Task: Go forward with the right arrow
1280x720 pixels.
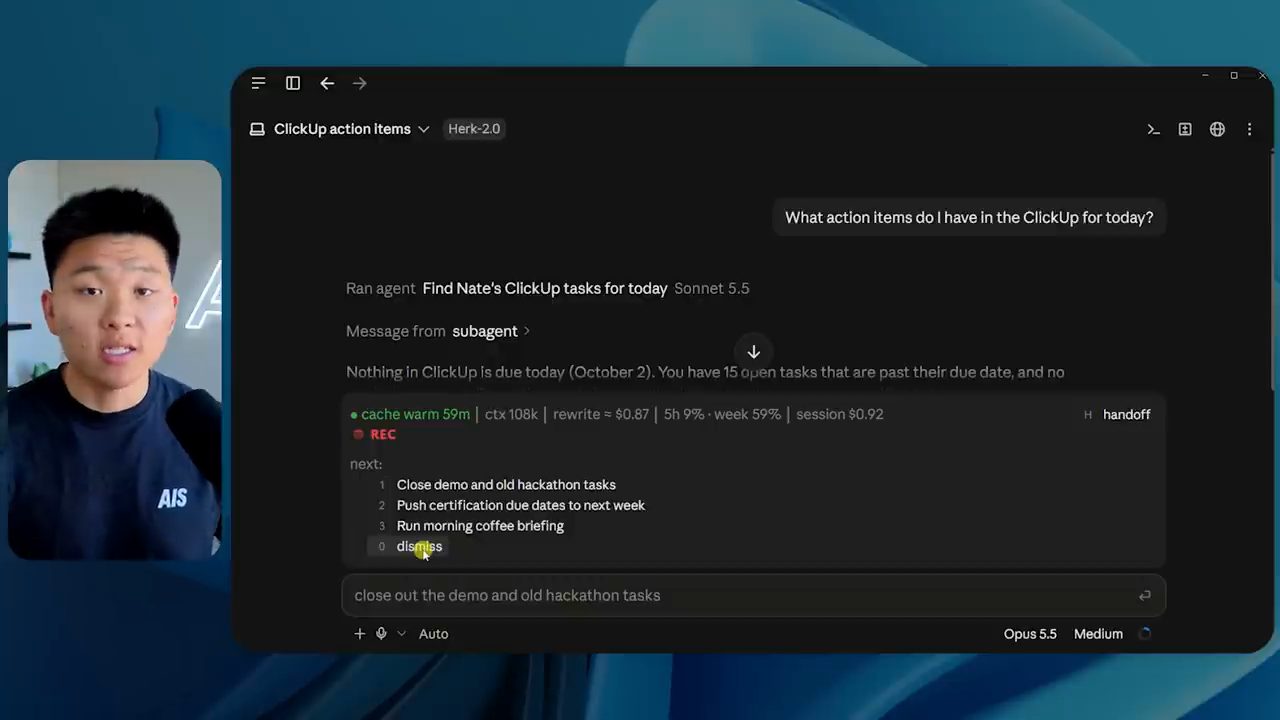Action: (x=360, y=83)
